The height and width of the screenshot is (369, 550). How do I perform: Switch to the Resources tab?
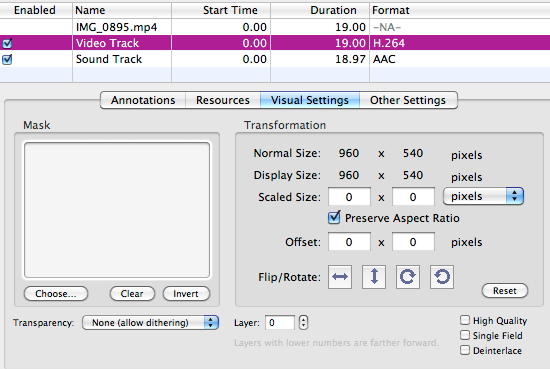[x=223, y=100]
